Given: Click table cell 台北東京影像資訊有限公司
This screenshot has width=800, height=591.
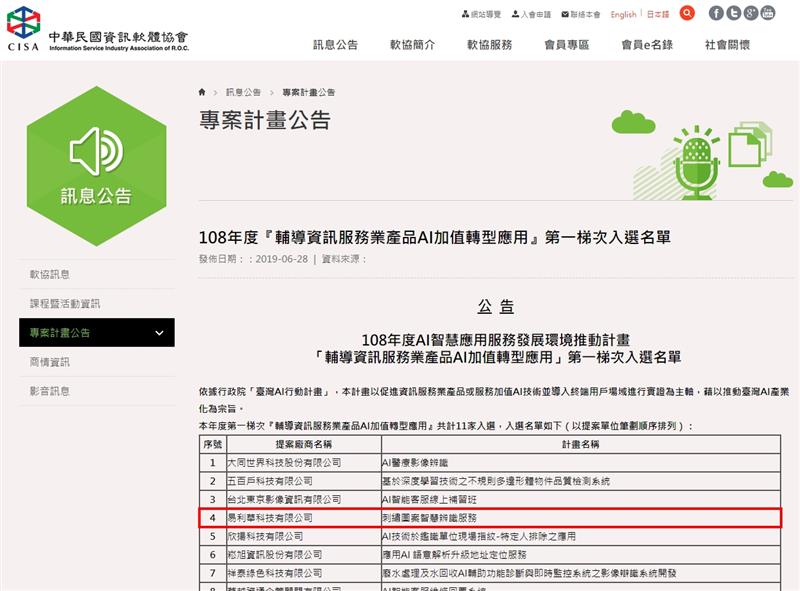Looking at the screenshot, I should (304, 500).
